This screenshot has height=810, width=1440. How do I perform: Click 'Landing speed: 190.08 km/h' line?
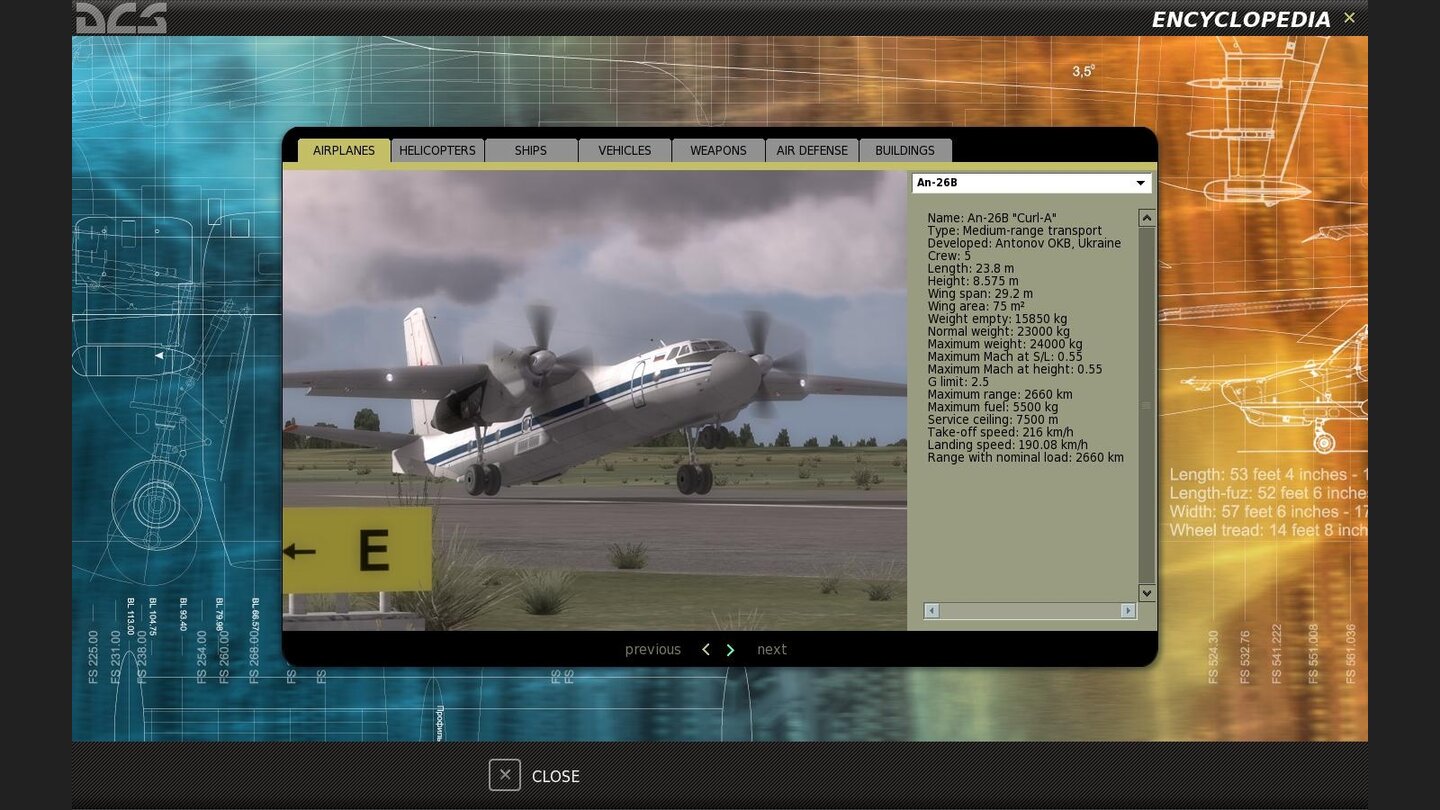(x=1007, y=445)
